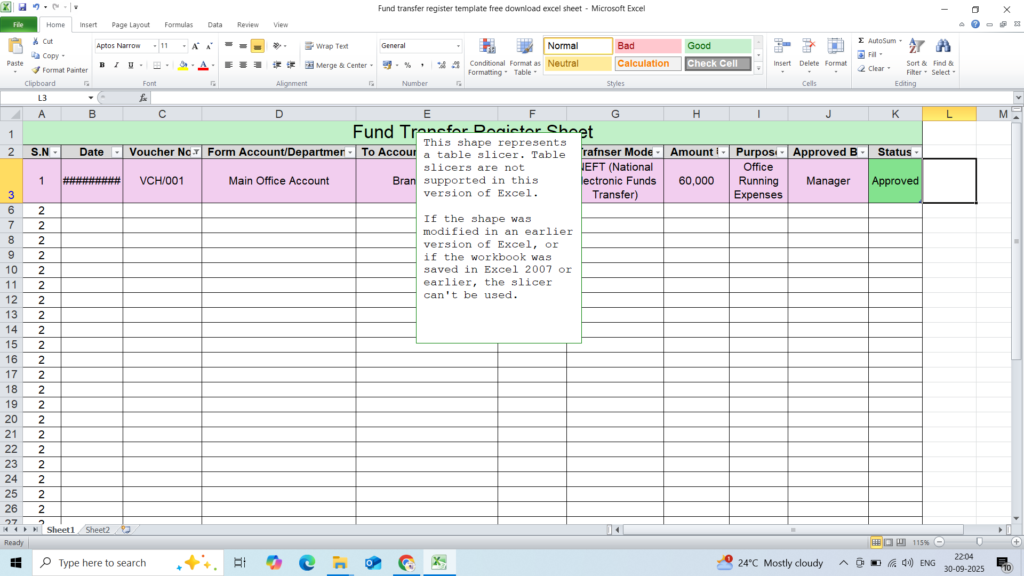The width and height of the screenshot is (1024, 576).
Task: Open the General number format dropdown
Action: [x=459, y=46]
